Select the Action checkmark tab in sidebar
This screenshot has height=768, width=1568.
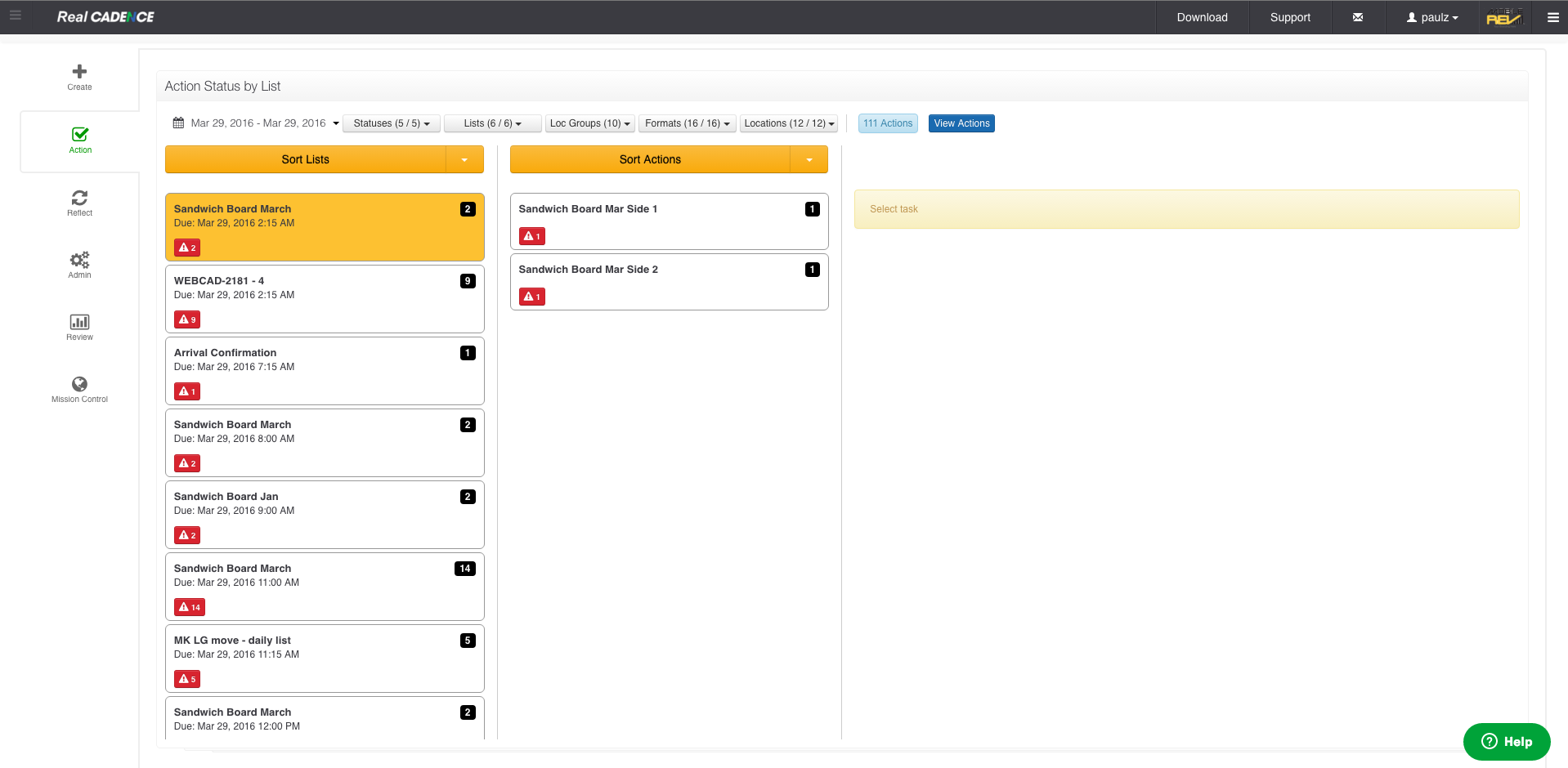(80, 135)
